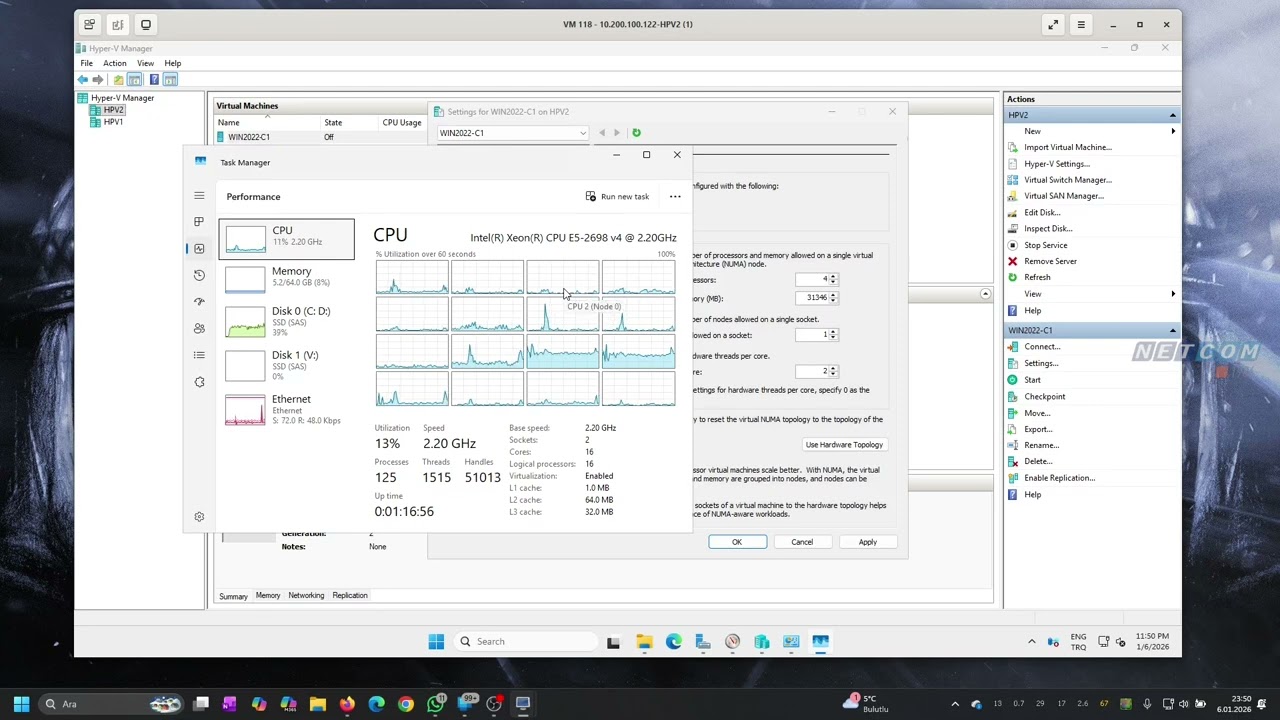Click Remove Server red X action

pyautogui.click(x=1013, y=261)
